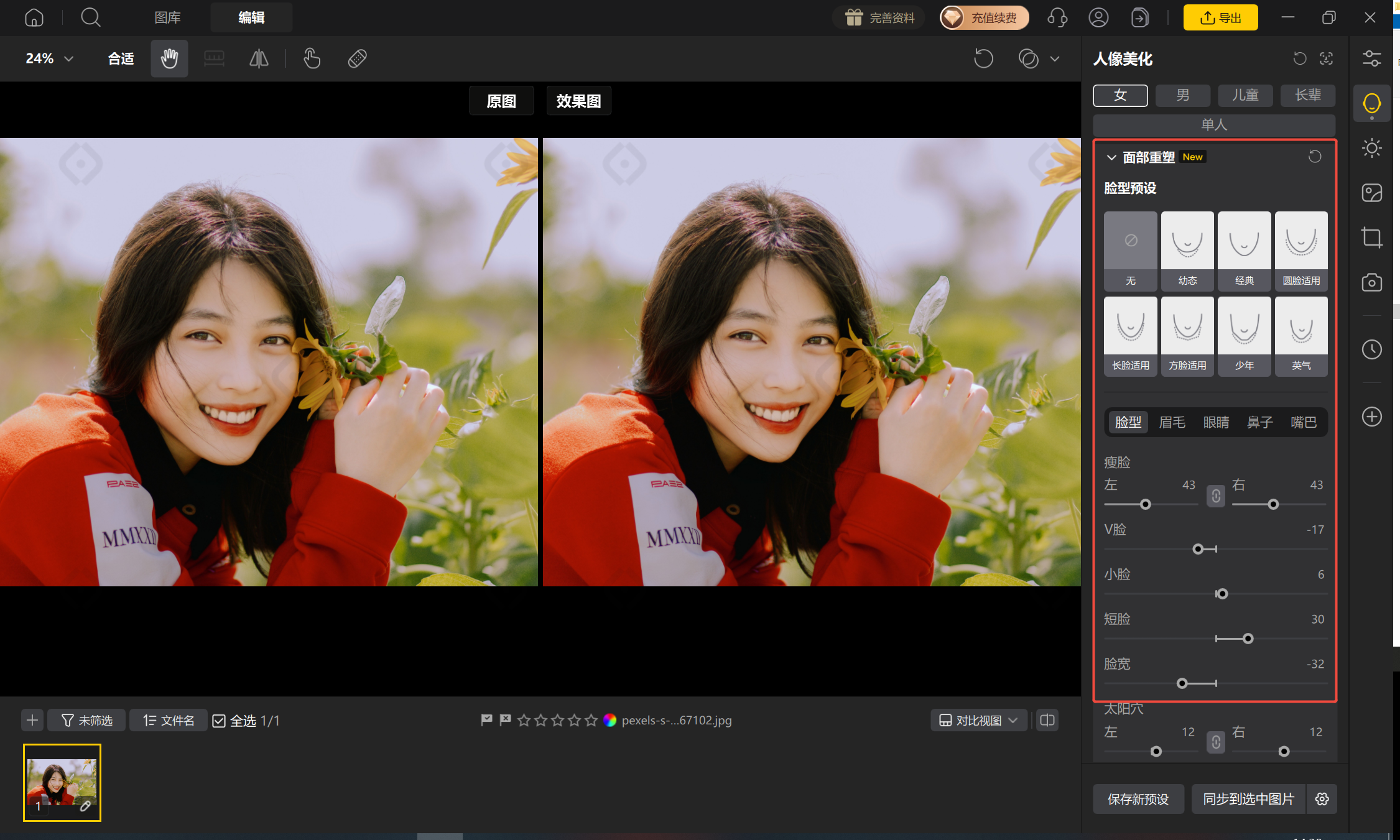Click the flip mirror tool

259,58
